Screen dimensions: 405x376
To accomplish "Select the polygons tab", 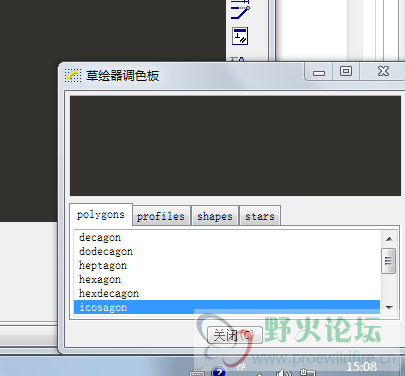I will (101, 214).
